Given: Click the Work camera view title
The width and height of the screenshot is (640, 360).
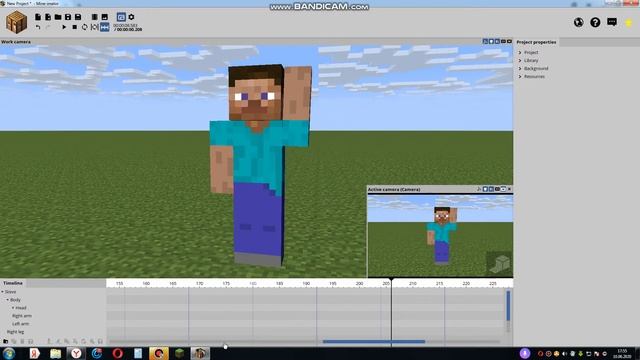Looking at the screenshot, I should pos(16,42).
